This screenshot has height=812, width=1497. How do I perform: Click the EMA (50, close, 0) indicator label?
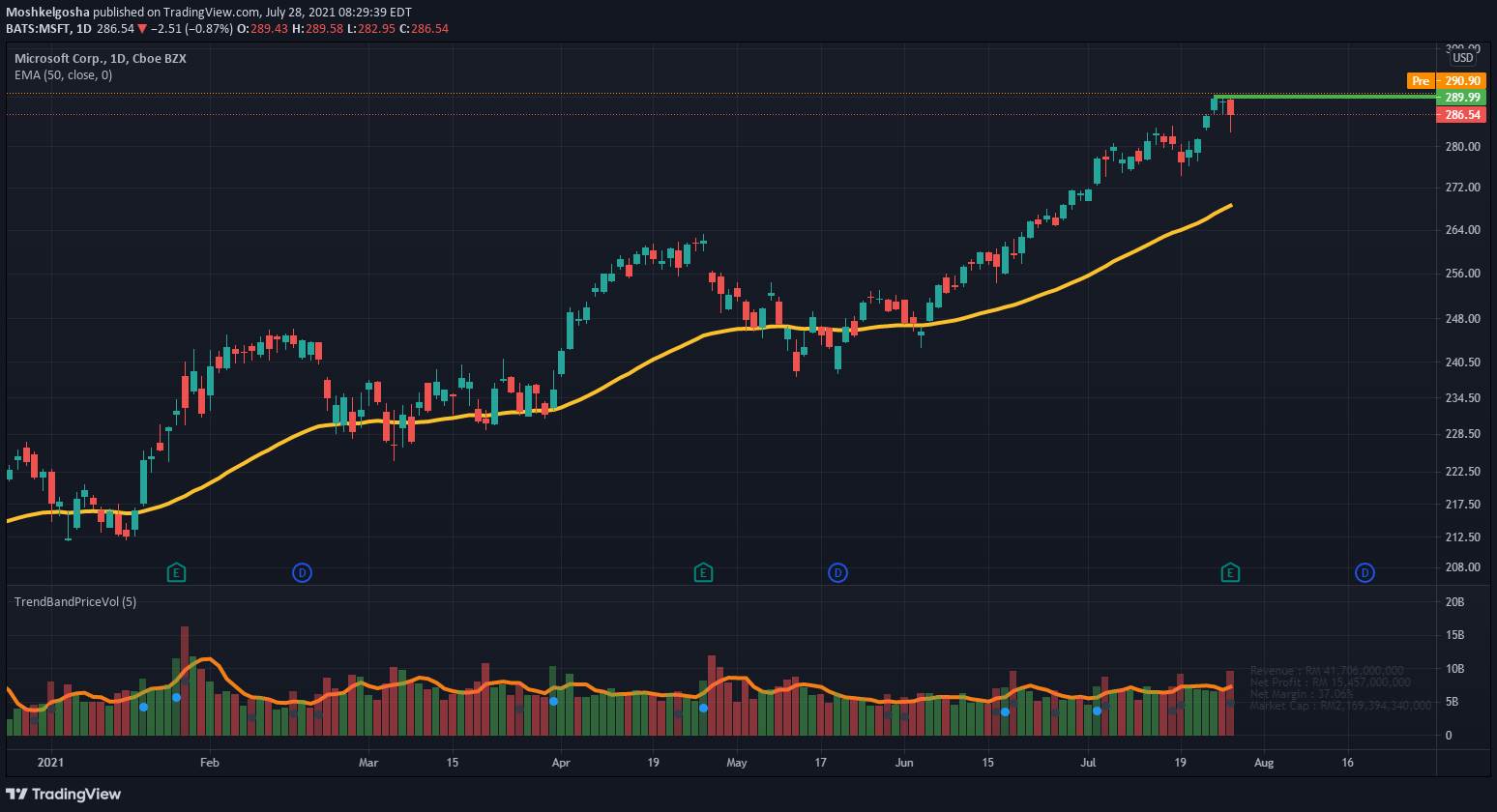click(63, 75)
